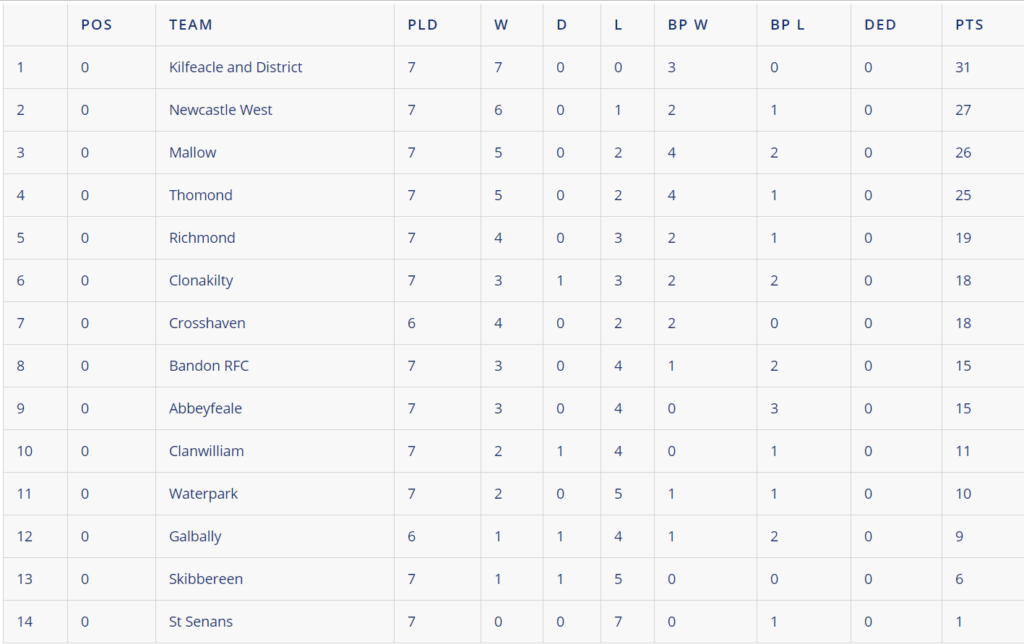This screenshot has height=644, width=1024.
Task: Select Clonakilty in the team column
Action: [201, 280]
